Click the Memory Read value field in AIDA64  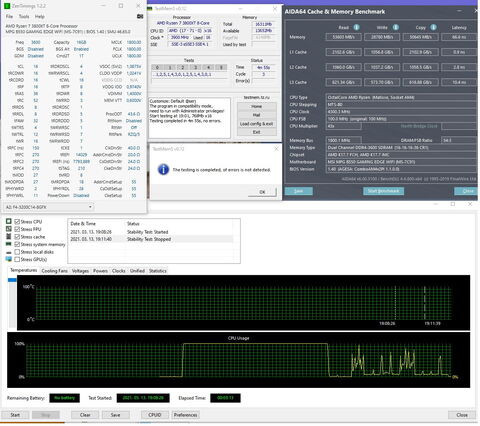(343, 37)
